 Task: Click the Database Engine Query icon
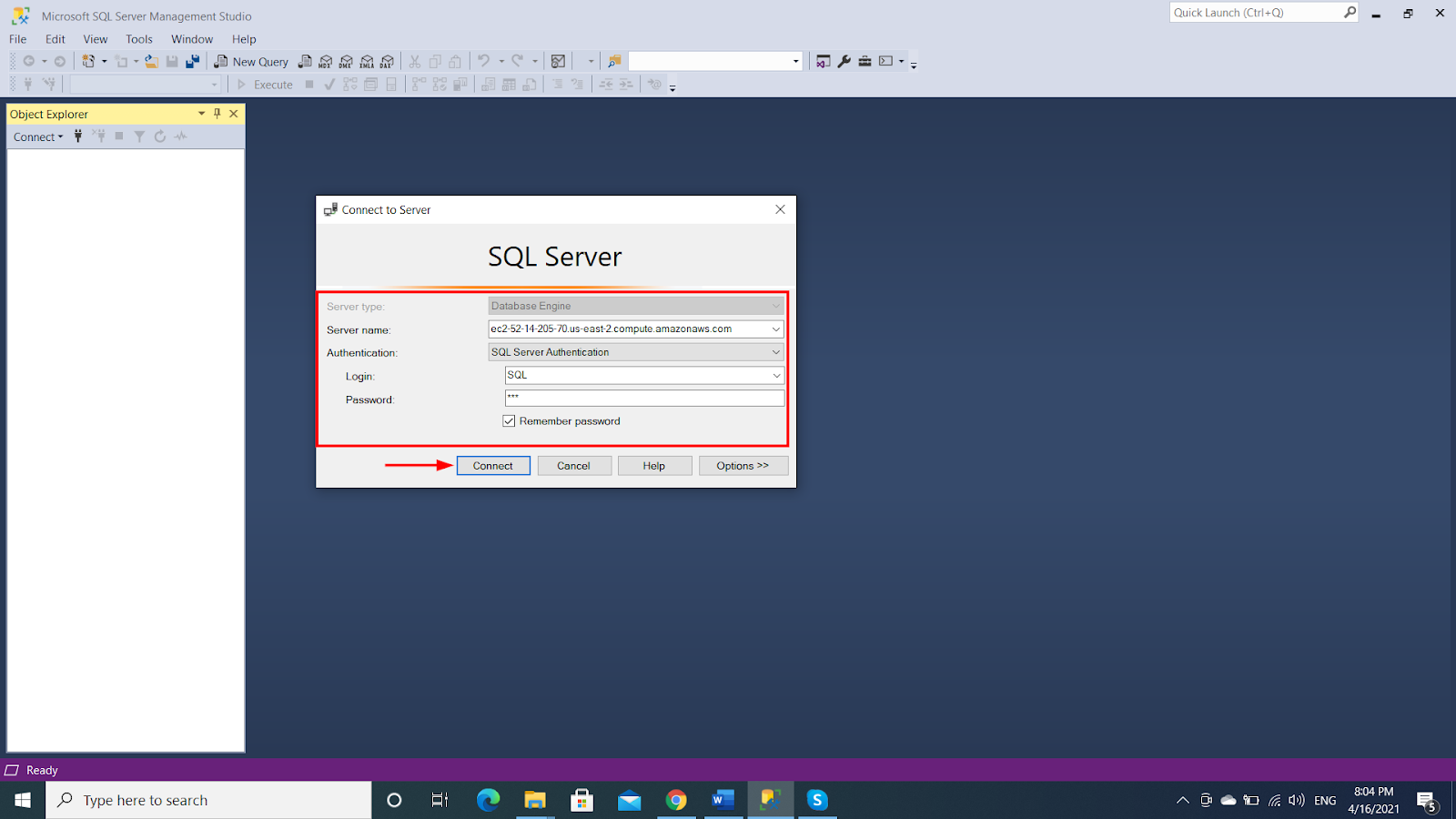click(x=305, y=62)
